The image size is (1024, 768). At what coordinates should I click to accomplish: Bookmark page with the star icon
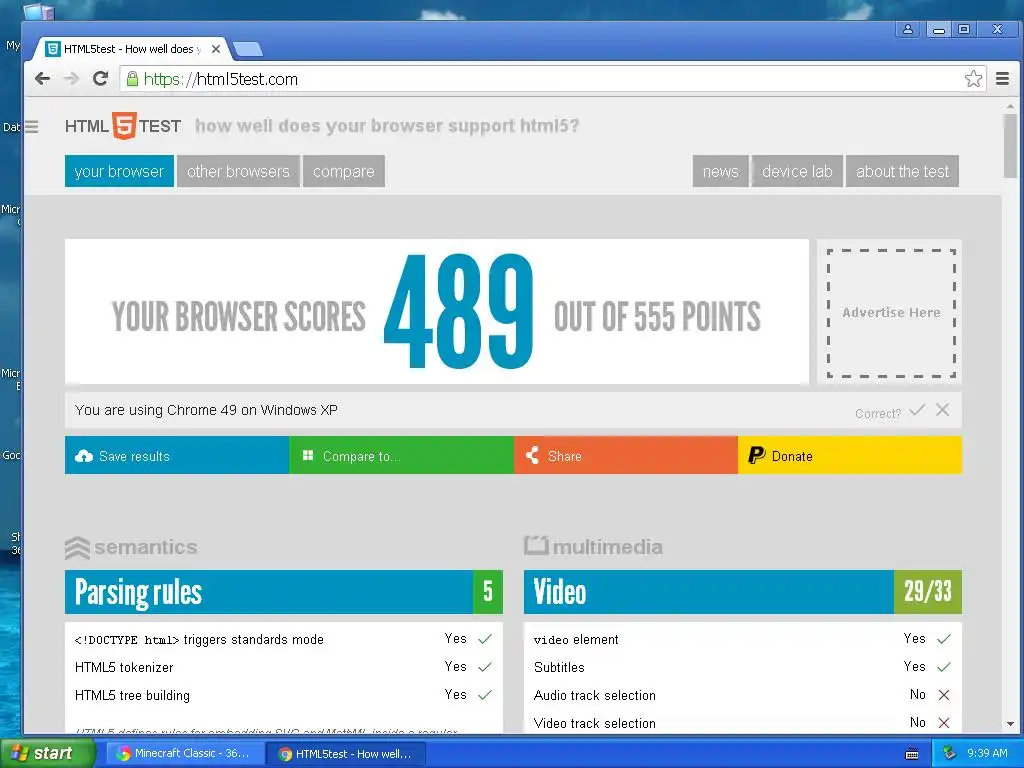973,79
